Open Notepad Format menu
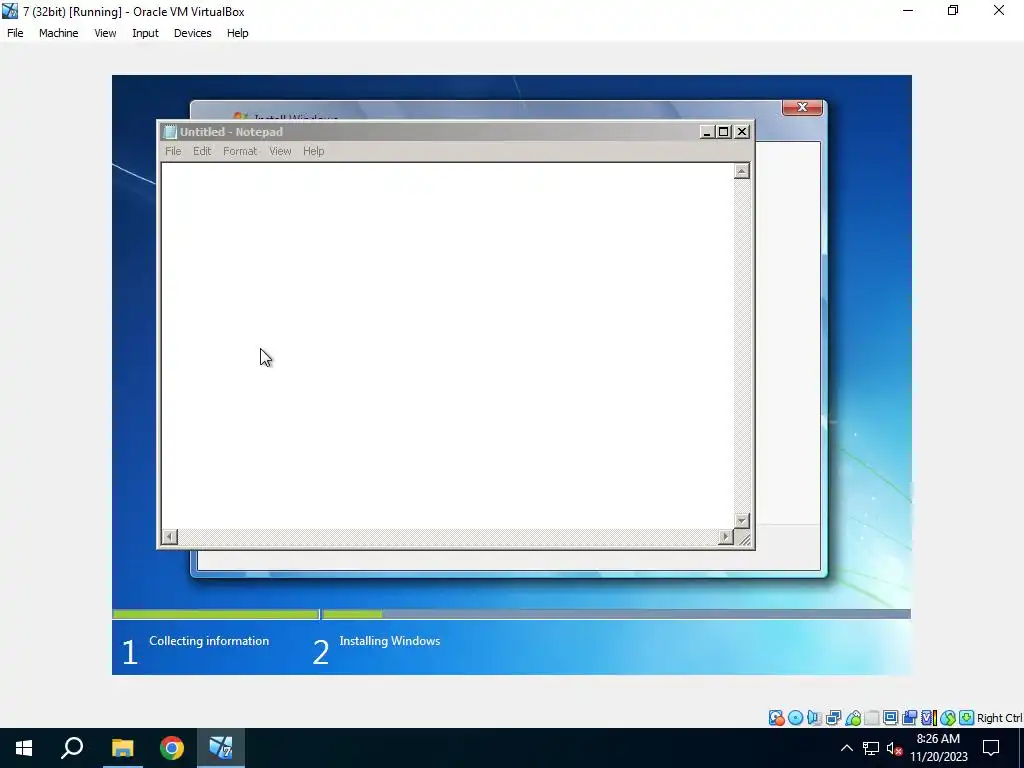The image size is (1024, 768). click(x=240, y=151)
